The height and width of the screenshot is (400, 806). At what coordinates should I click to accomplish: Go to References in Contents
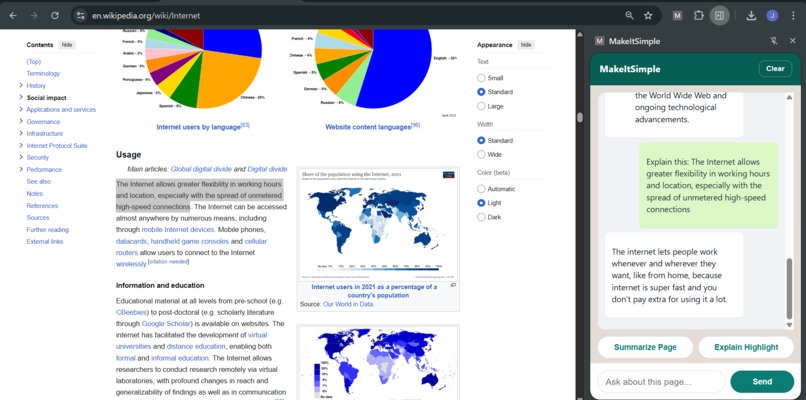[x=42, y=206]
